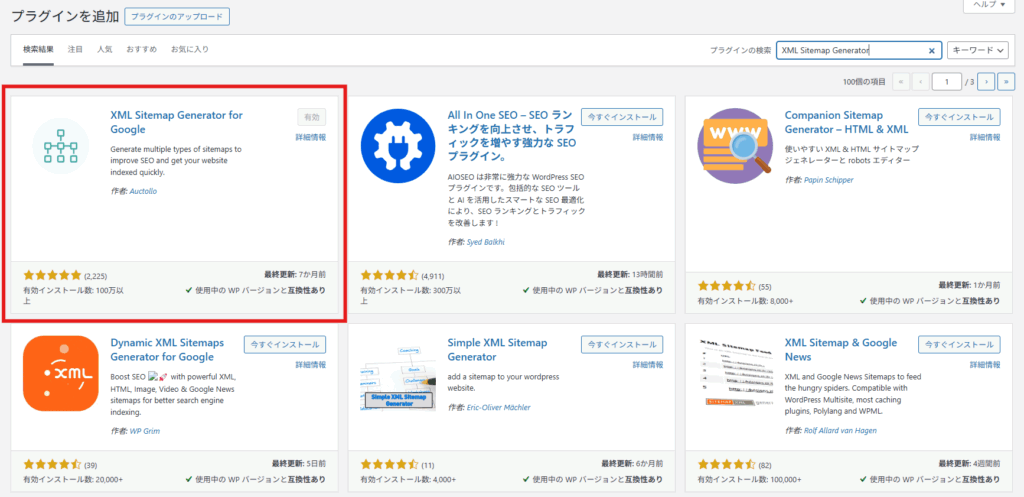This screenshot has width=1024, height=497.
Task: Open author link Eric-Oliver Mächler
Action: 498,408
